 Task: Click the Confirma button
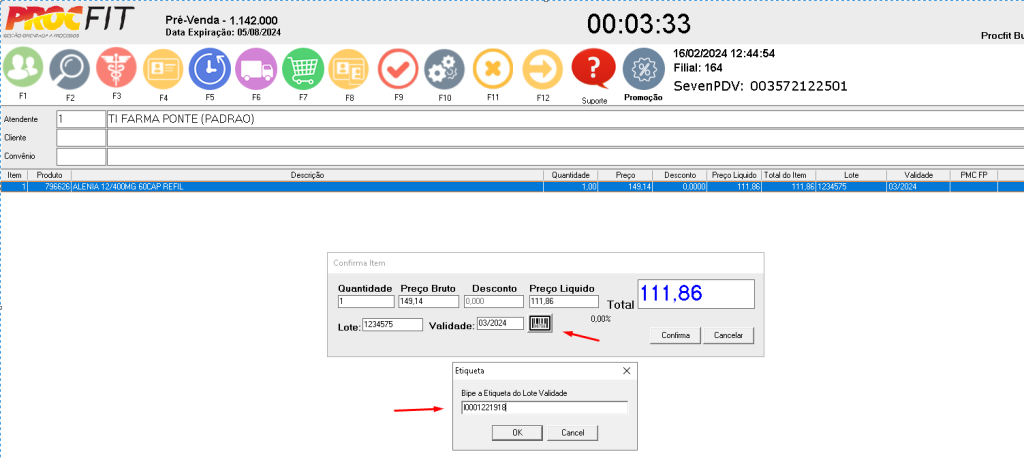point(675,335)
